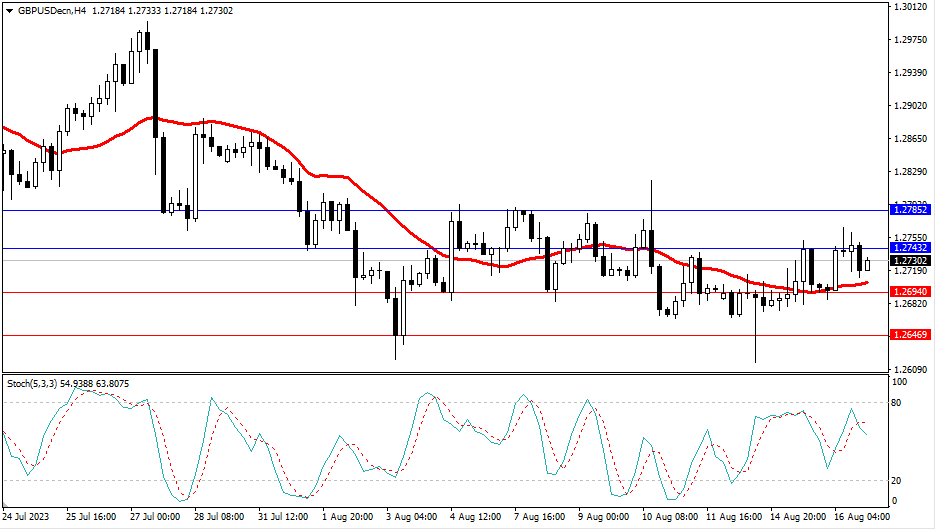The height and width of the screenshot is (529, 935).
Task: Click the black 1.26469 price label
Action: [x=910, y=335]
